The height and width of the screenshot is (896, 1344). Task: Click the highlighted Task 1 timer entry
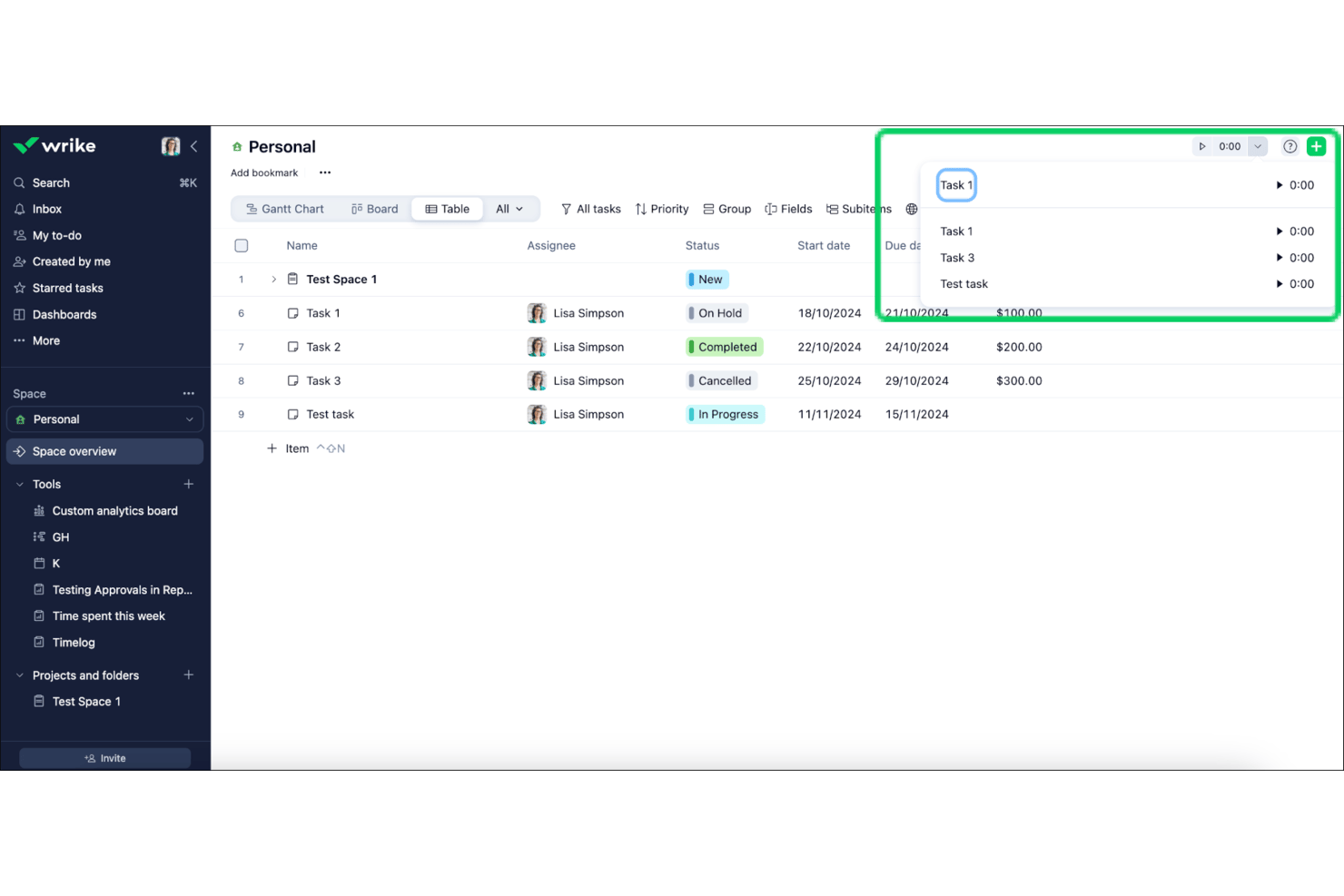956,185
